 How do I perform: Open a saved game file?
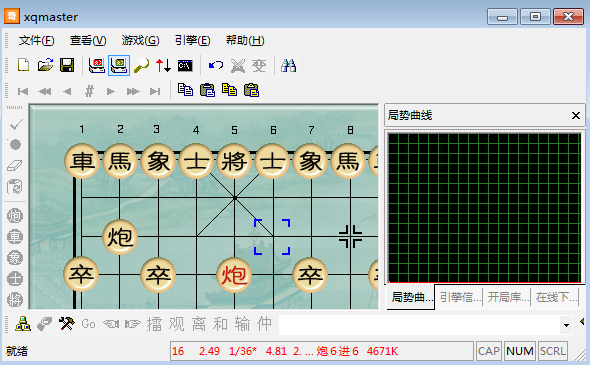[x=45, y=65]
